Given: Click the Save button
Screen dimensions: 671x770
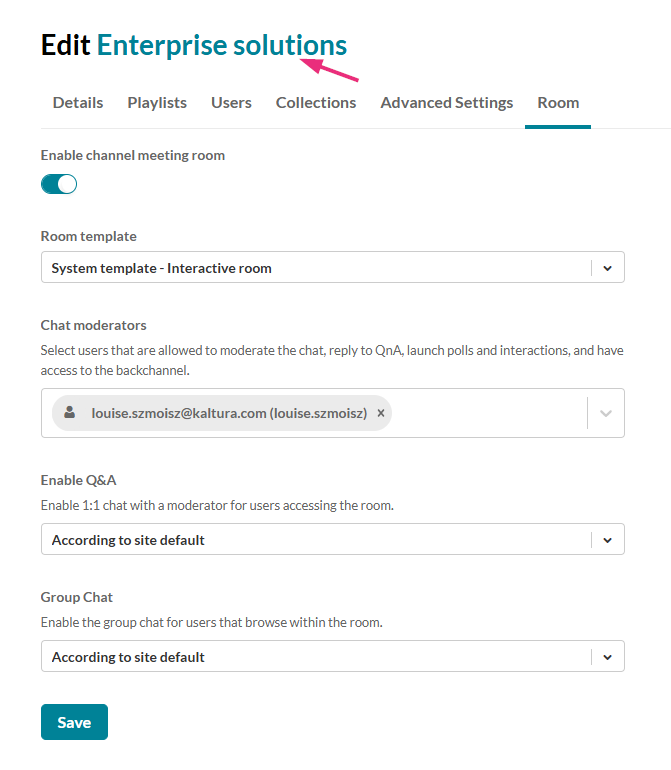Looking at the screenshot, I should point(74,722).
